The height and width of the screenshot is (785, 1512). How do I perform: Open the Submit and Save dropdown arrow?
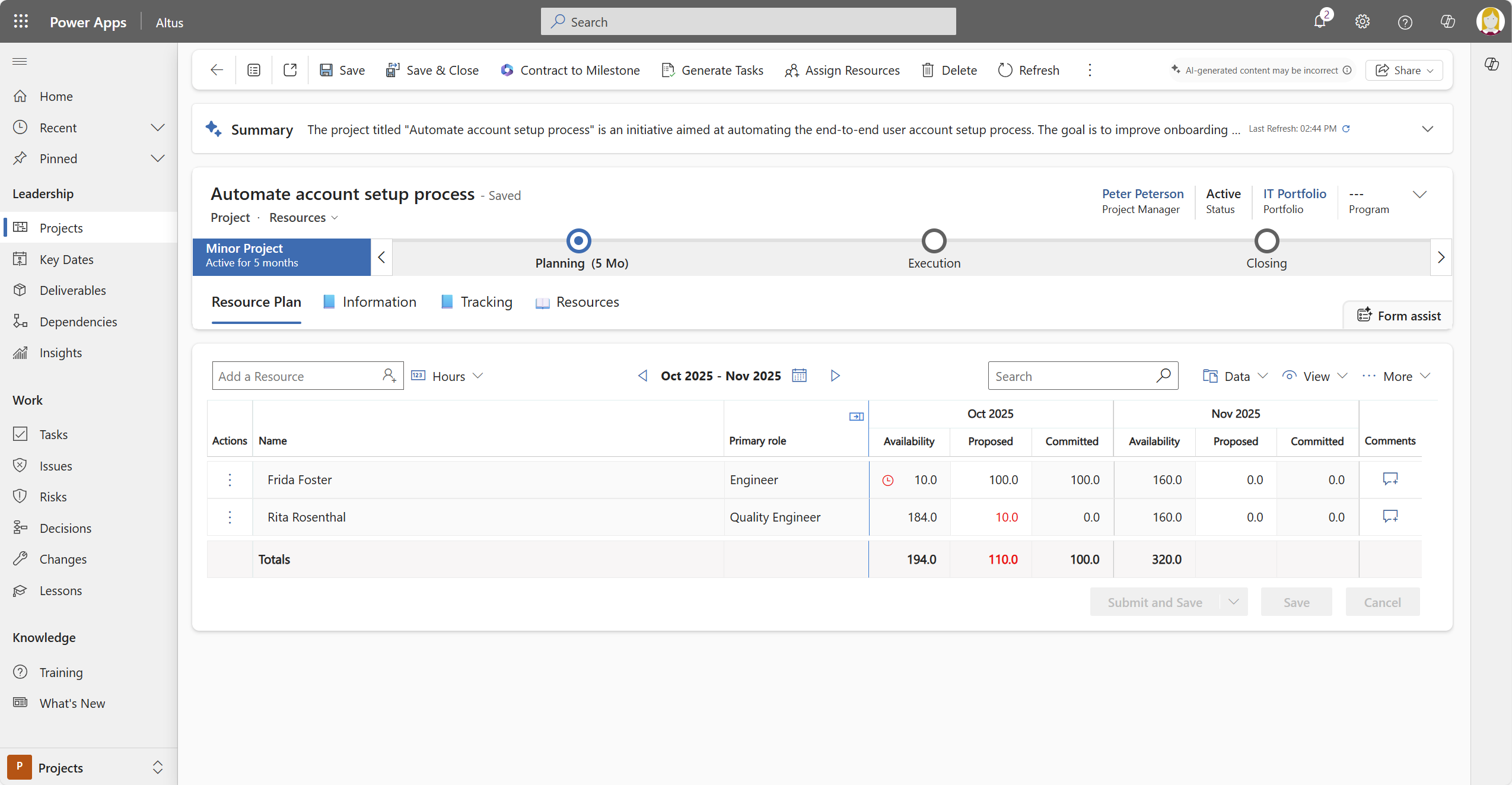(x=1233, y=601)
